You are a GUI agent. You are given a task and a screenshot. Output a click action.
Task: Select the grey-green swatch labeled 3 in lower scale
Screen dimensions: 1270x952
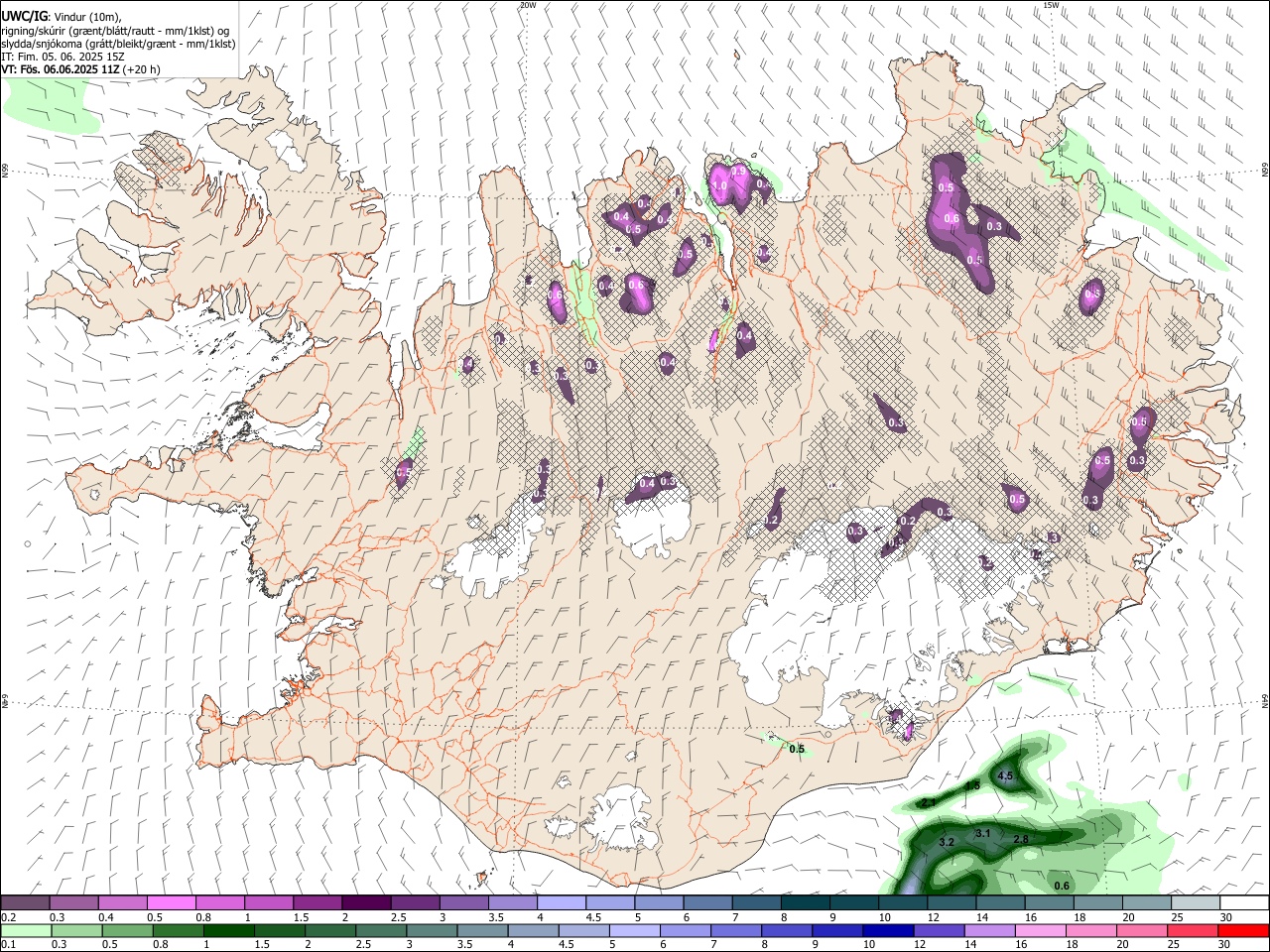(x=431, y=931)
